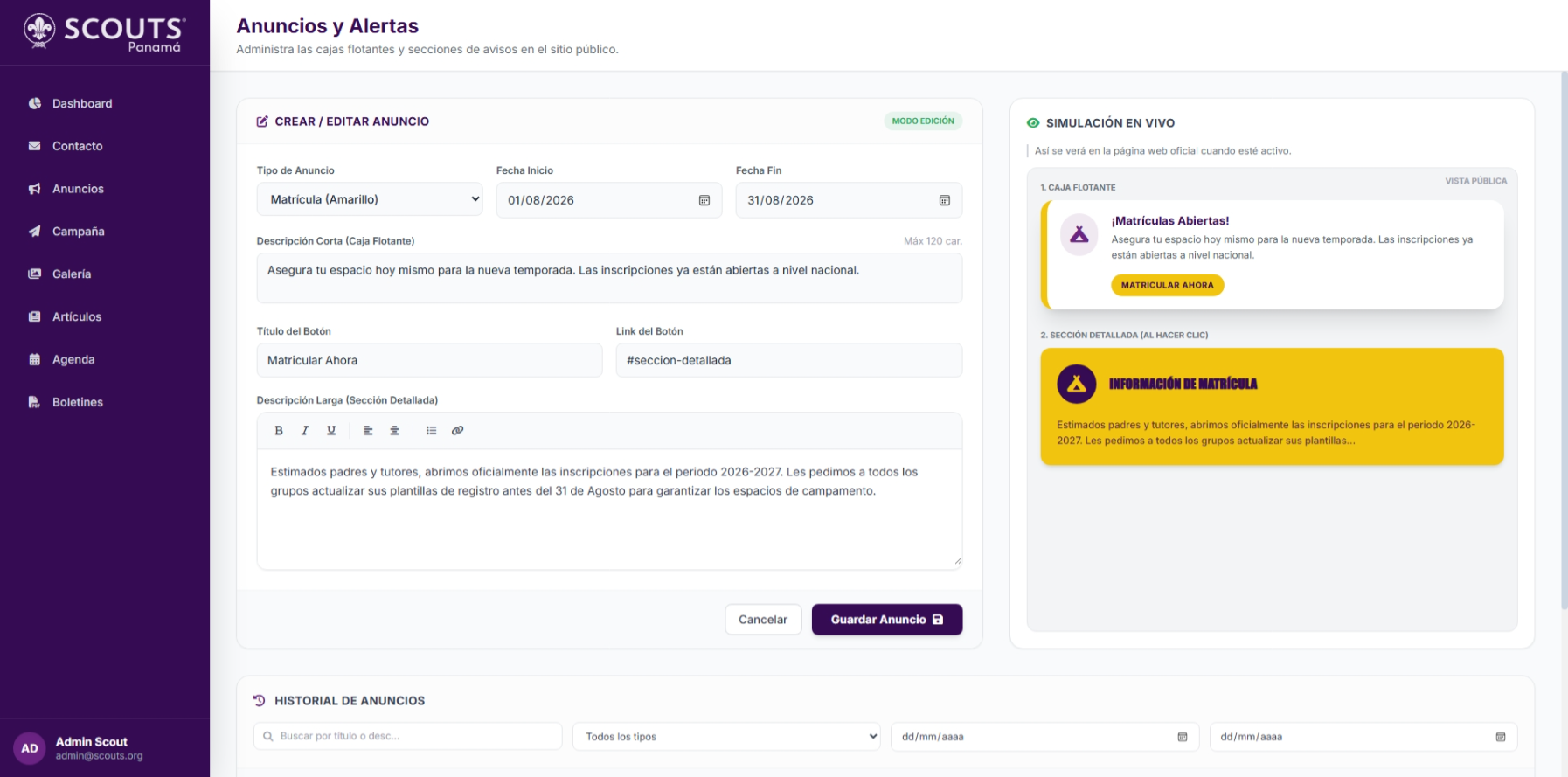Click the resize handle of the long description
The image size is (1568, 777).
click(x=958, y=561)
